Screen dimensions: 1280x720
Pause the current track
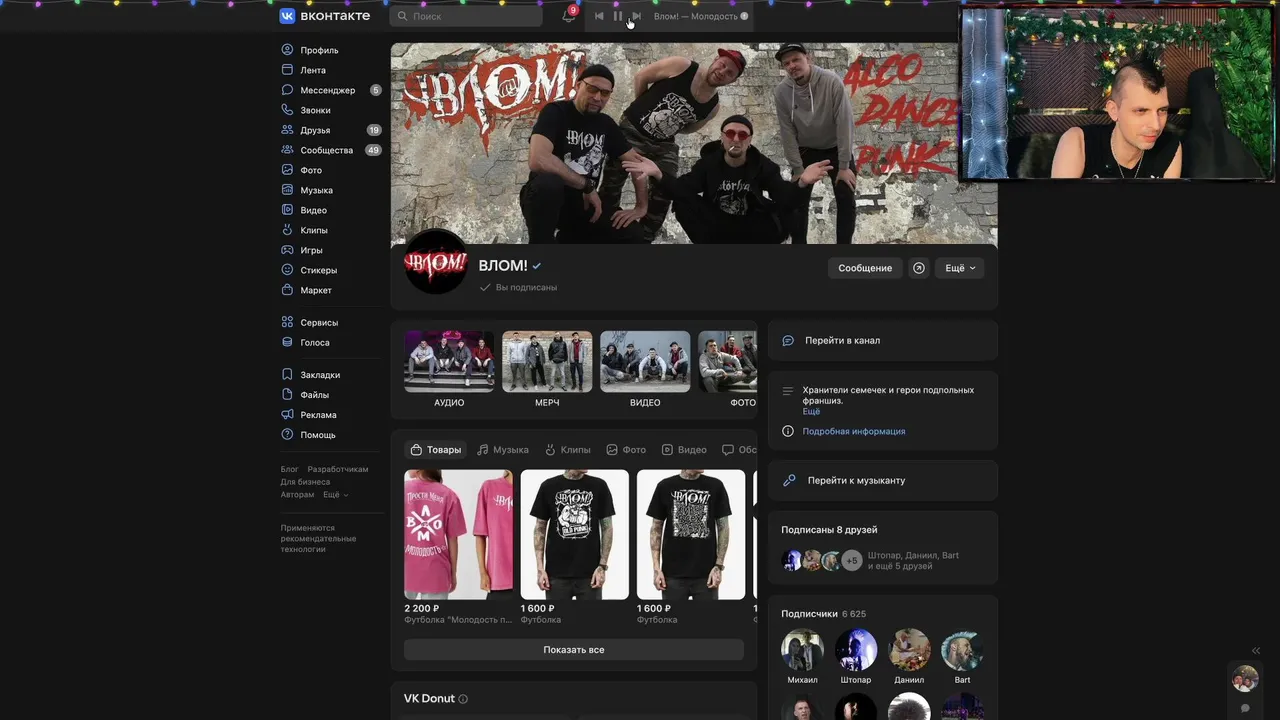[x=617, y=16]
